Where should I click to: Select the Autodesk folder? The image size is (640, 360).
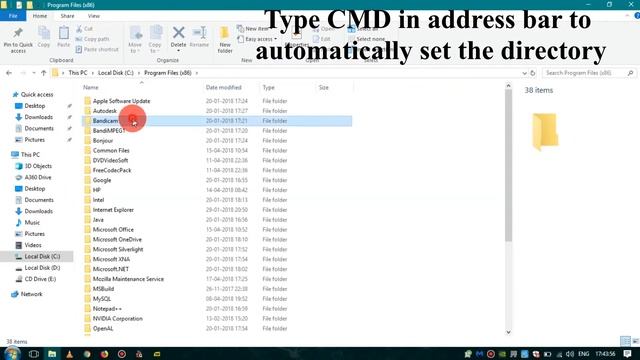tap(104, 111)
